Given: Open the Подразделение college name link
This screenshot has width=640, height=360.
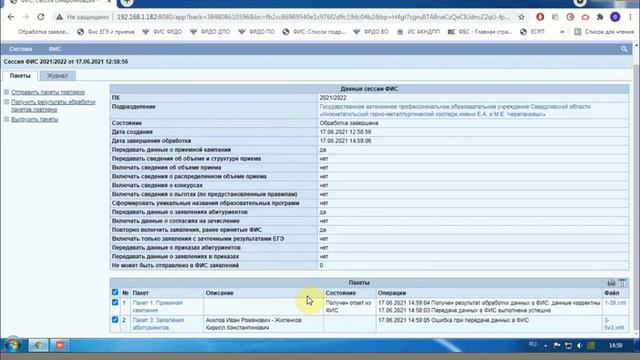Looking at the screenshot, I should pos(455,110).
